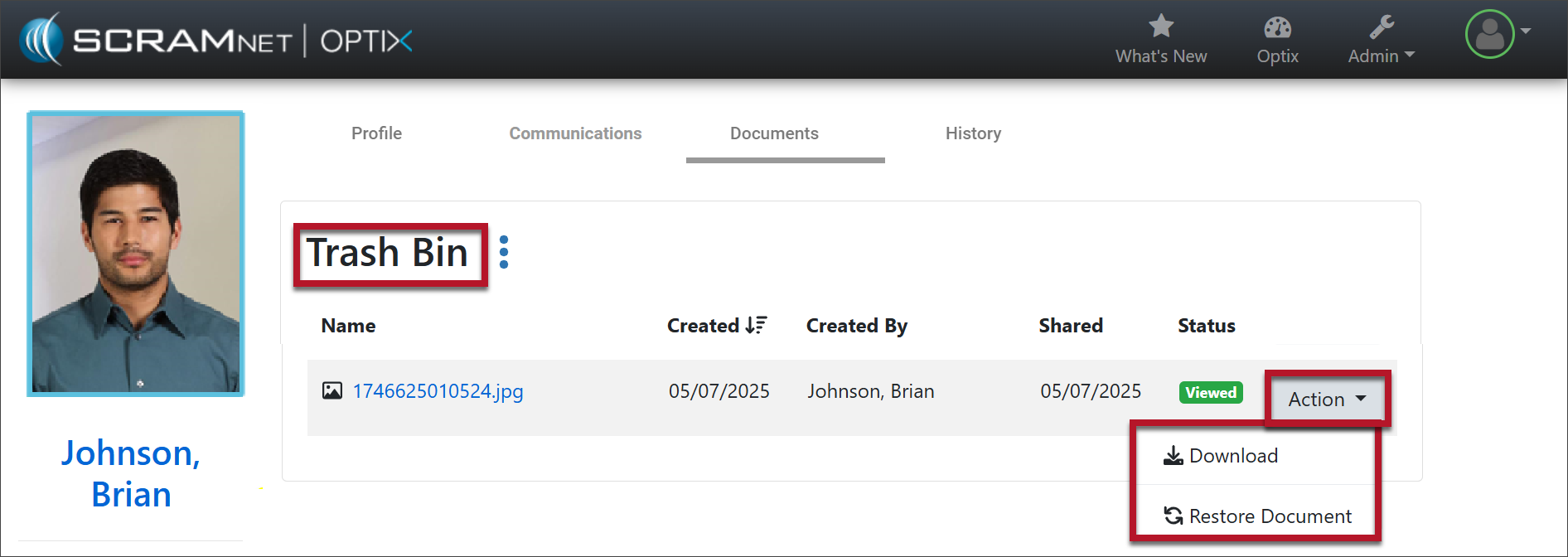Screen dimensions: 1568x557
Task: Select the Documents tab
Action: 774,133
